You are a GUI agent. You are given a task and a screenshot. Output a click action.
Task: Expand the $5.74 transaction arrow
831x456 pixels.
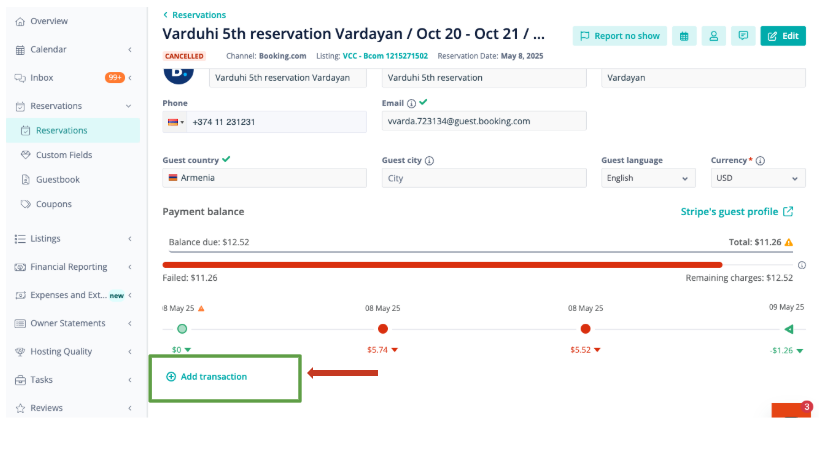tap(394, 350)
